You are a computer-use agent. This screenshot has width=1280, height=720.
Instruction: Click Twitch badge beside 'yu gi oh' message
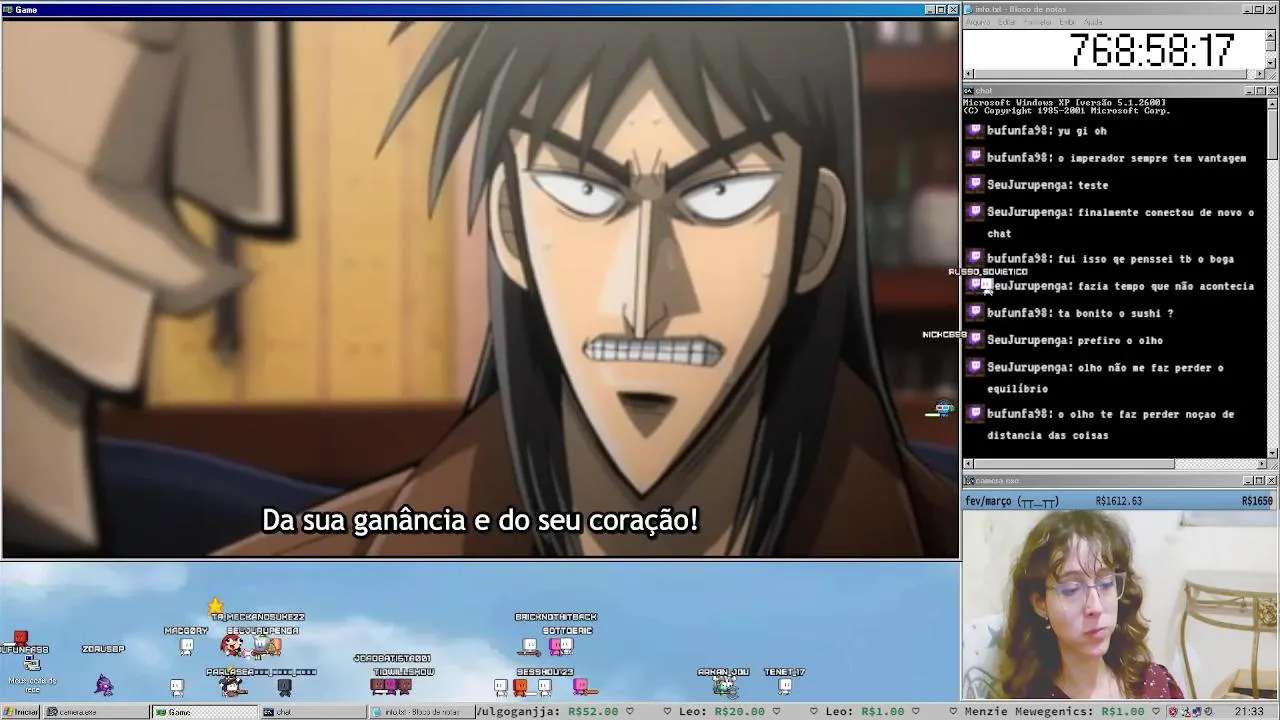976,130
